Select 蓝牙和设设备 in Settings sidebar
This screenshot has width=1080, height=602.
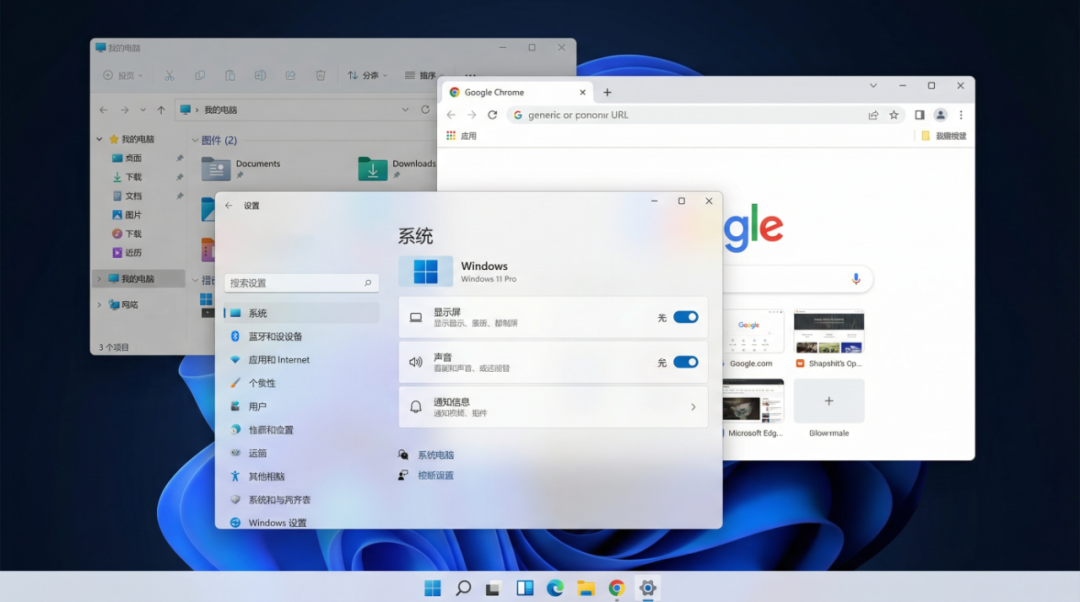point(275,337)
